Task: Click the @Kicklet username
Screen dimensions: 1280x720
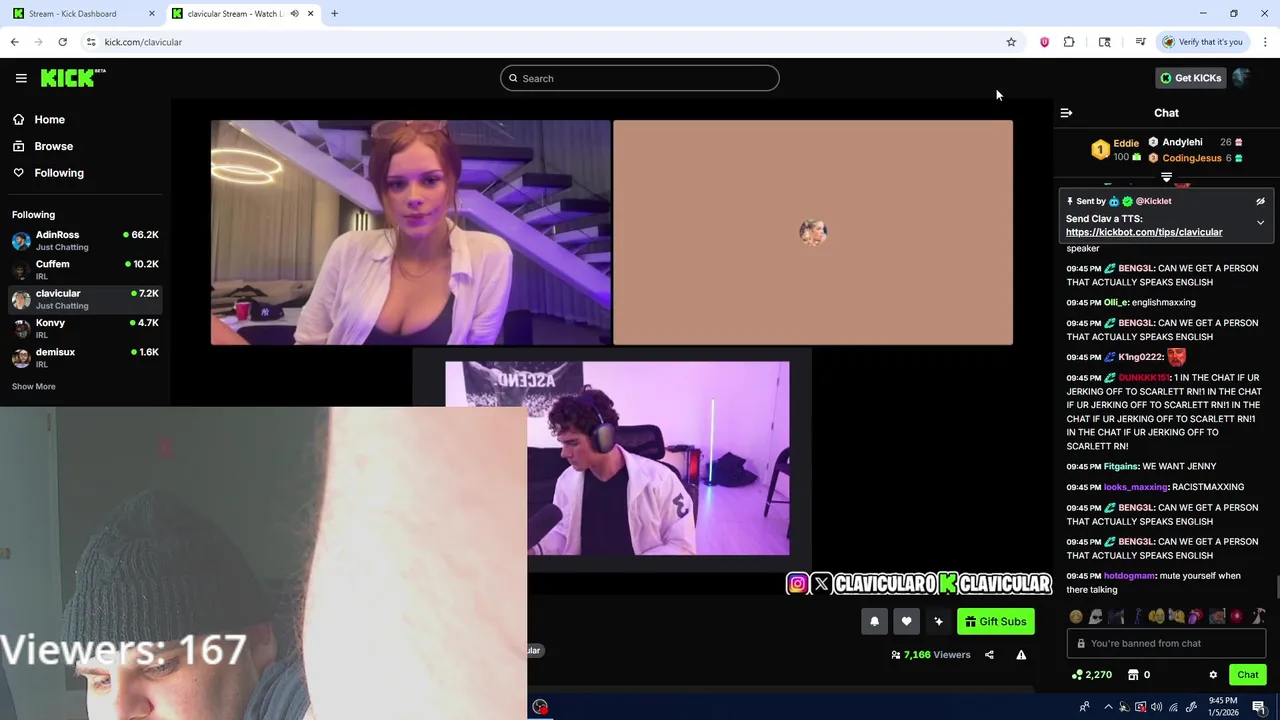Action: (x=1153, y=201)
